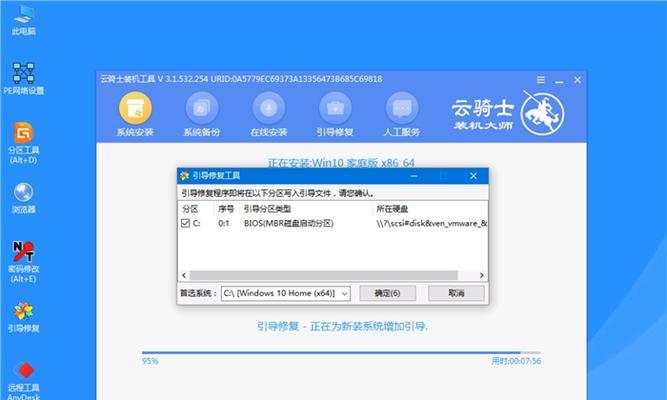The image size is (667, 400).
Task: Select the 引导修复 toolbar icon in 云骑士
Action: [335, 114]
